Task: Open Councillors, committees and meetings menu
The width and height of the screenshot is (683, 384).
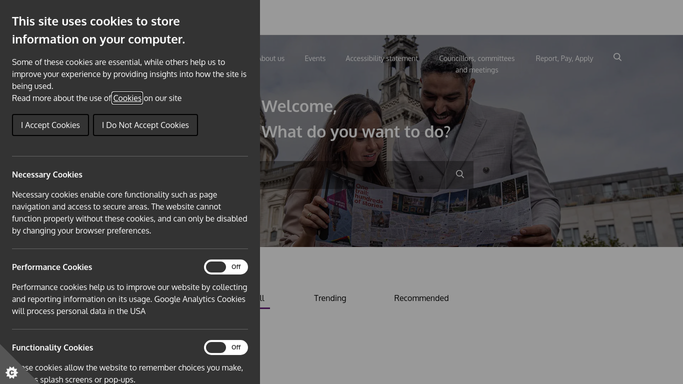Action: tap(477, 64)
